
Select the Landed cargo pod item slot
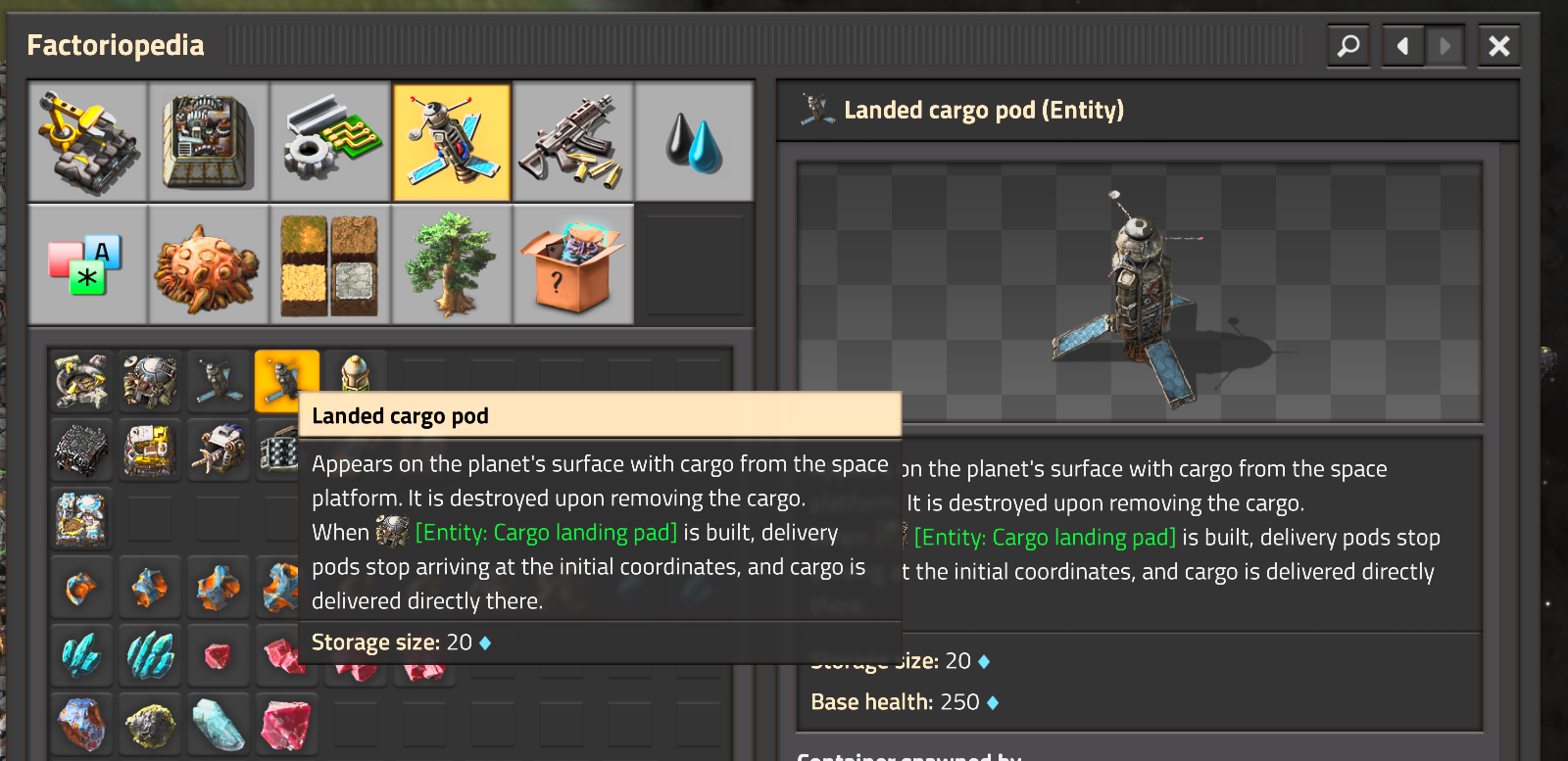tap(286, 381)
